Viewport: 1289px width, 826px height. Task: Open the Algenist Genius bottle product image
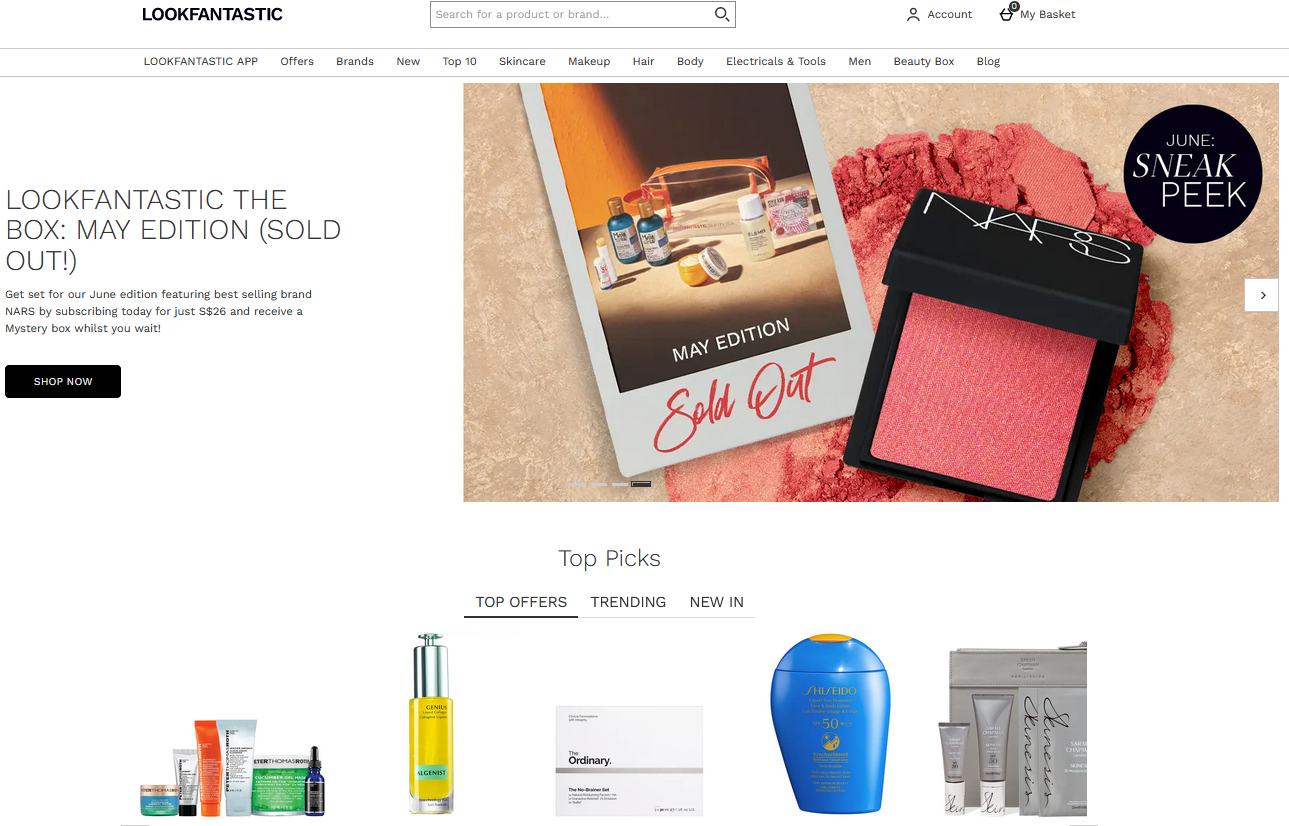pos(432,724)
